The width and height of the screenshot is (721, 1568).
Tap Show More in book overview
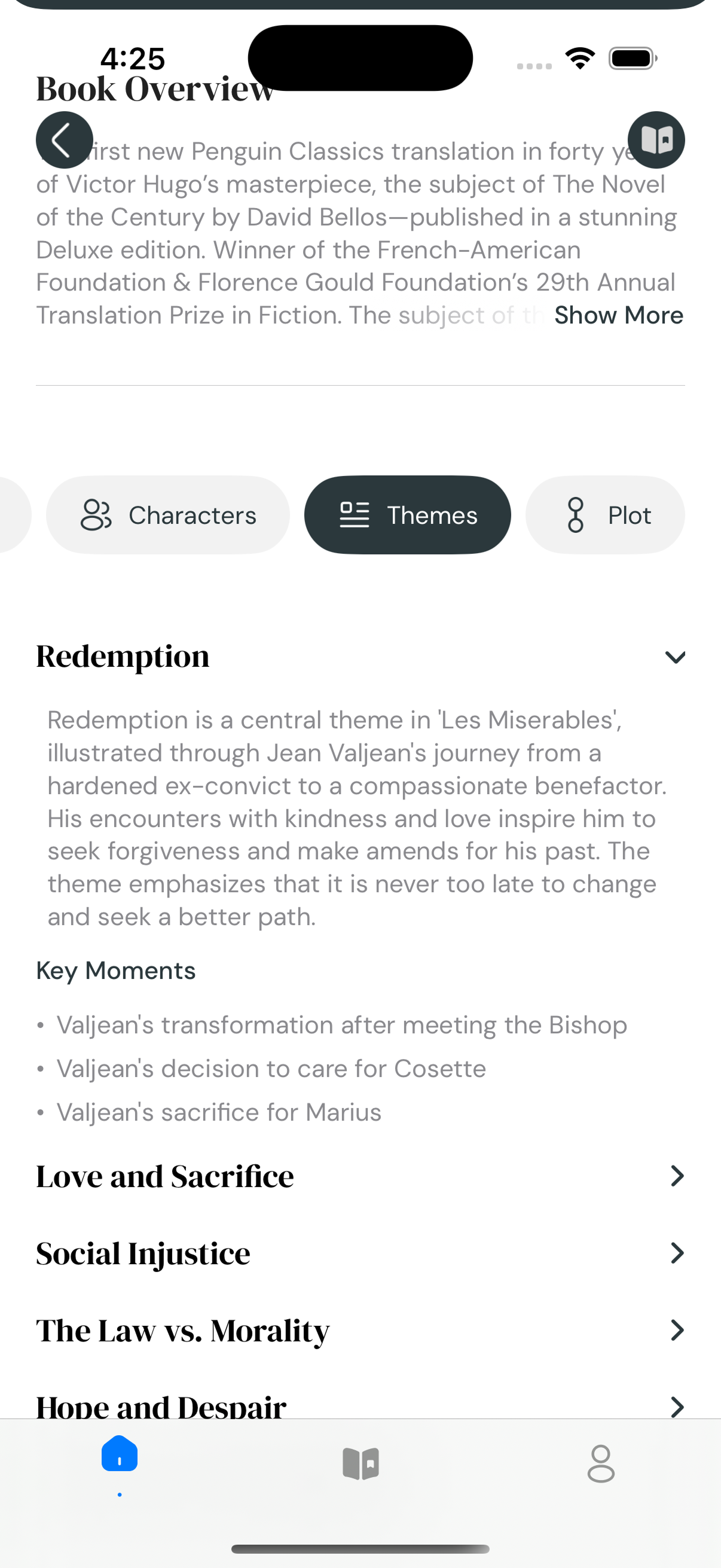618,315
